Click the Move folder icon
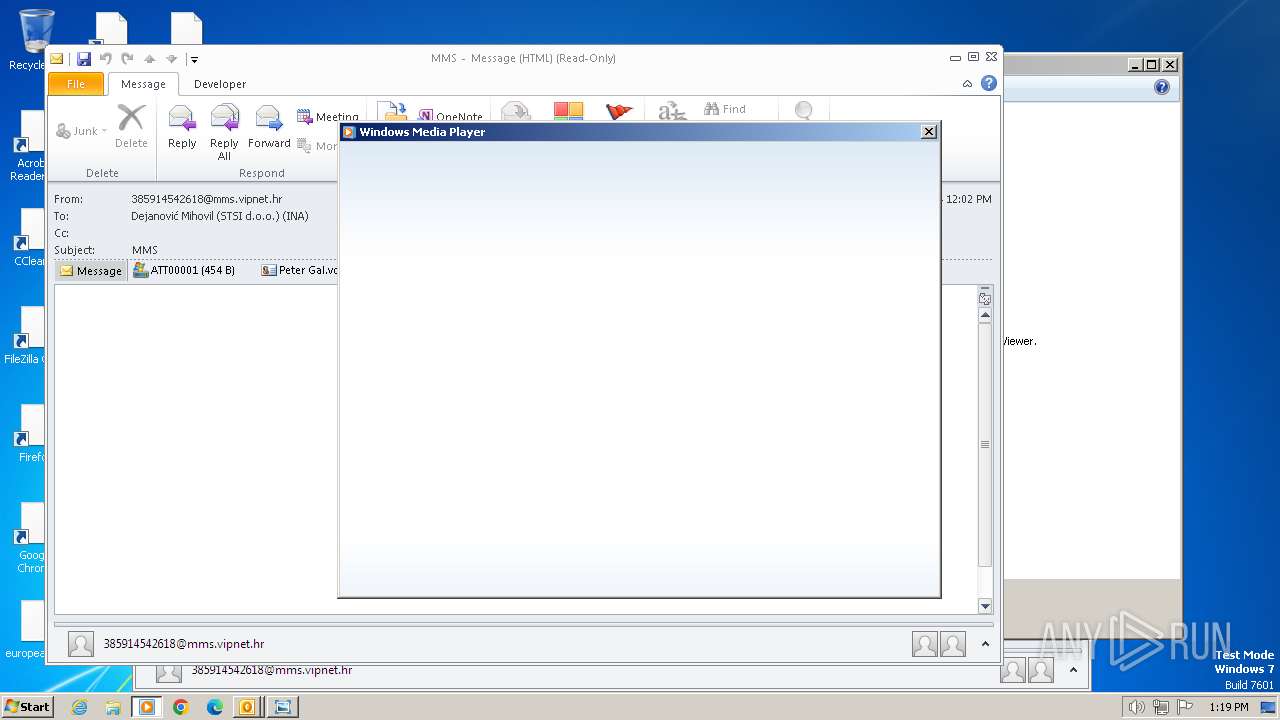 pyautogui.click(x=392, y=111)
